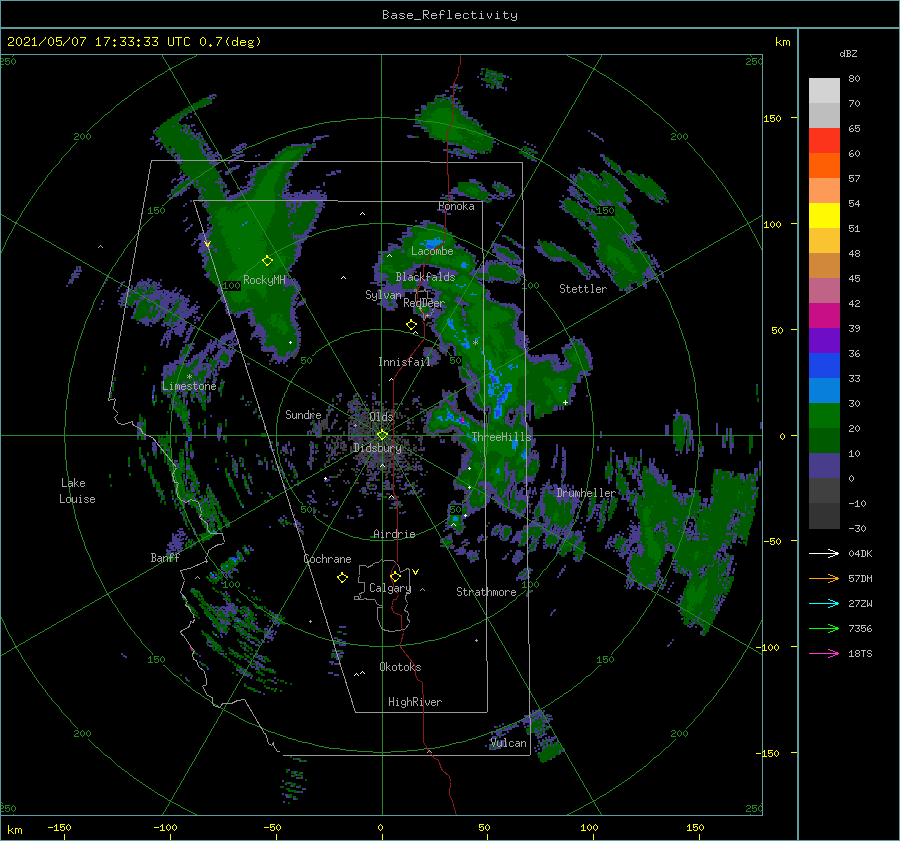Click the Limestone label
Image resolution: width=900 pixels, height=841 pixels.
[189, 386]
